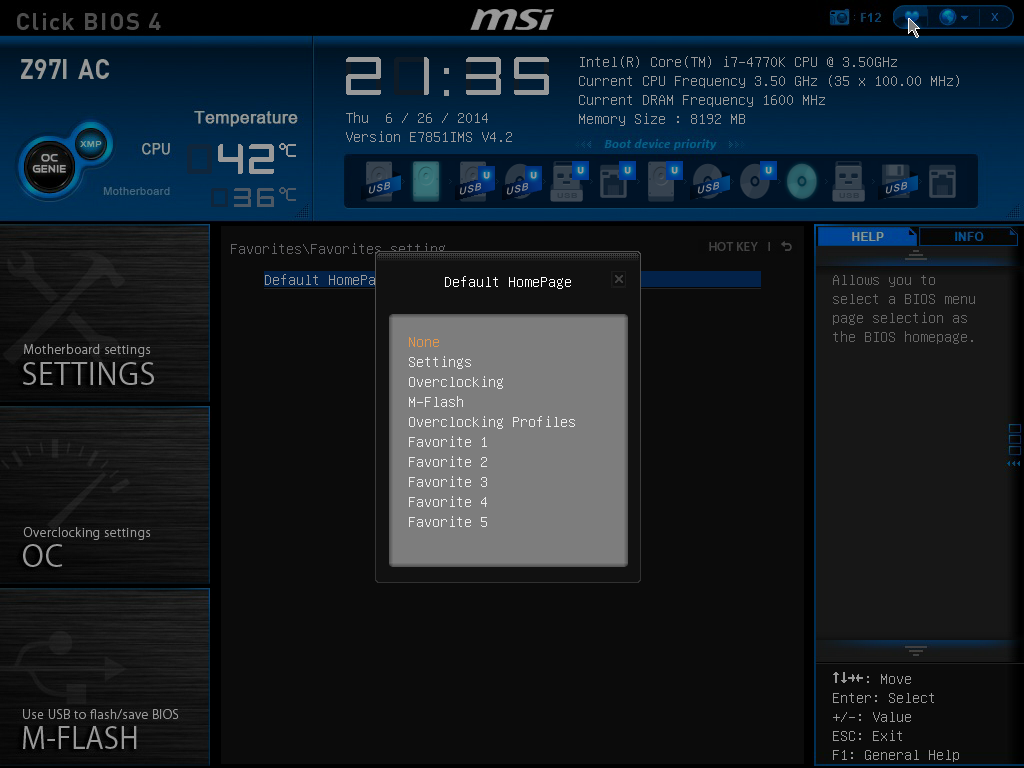Choose Overclocking in Default HomePage list
This screenshot has width=1024, height=768.
pyautogui.click(x=455, y=382)
